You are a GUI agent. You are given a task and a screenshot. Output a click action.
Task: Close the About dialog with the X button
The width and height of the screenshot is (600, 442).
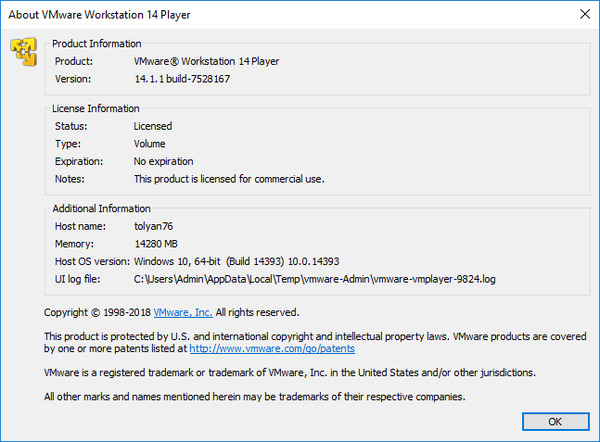tap(584, 14)
